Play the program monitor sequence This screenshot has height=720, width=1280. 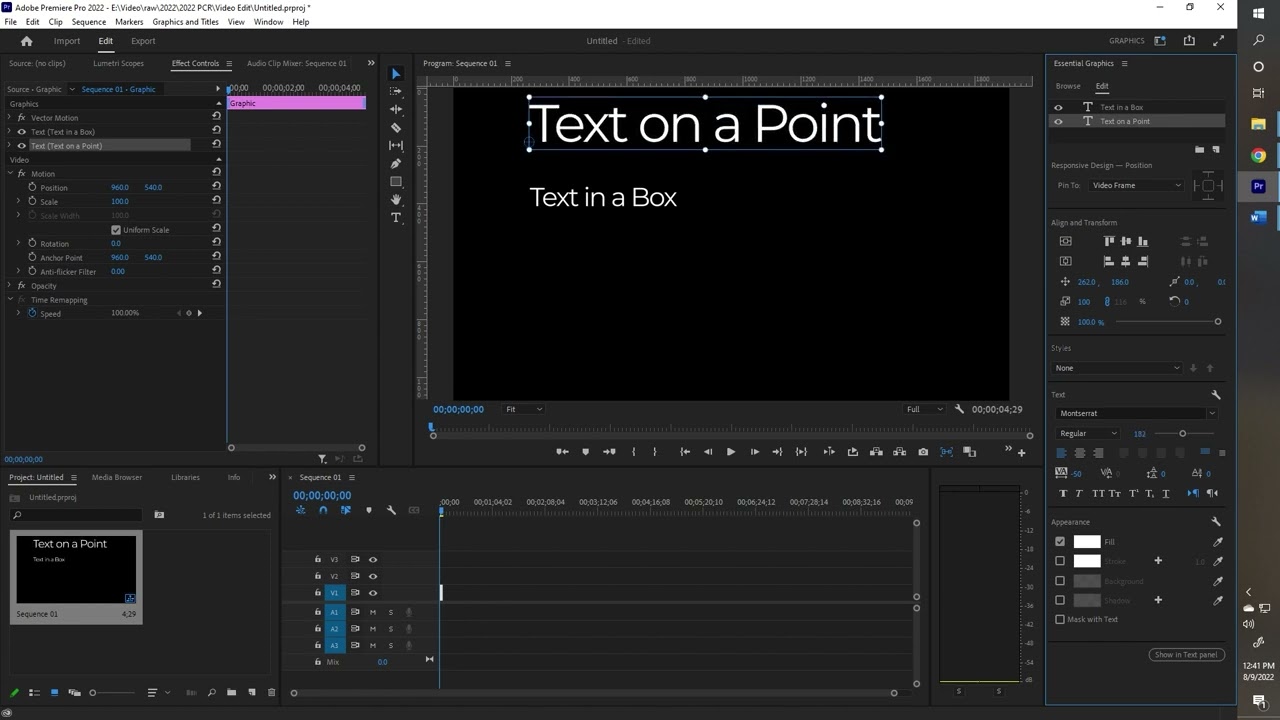[x=731, y=452]
